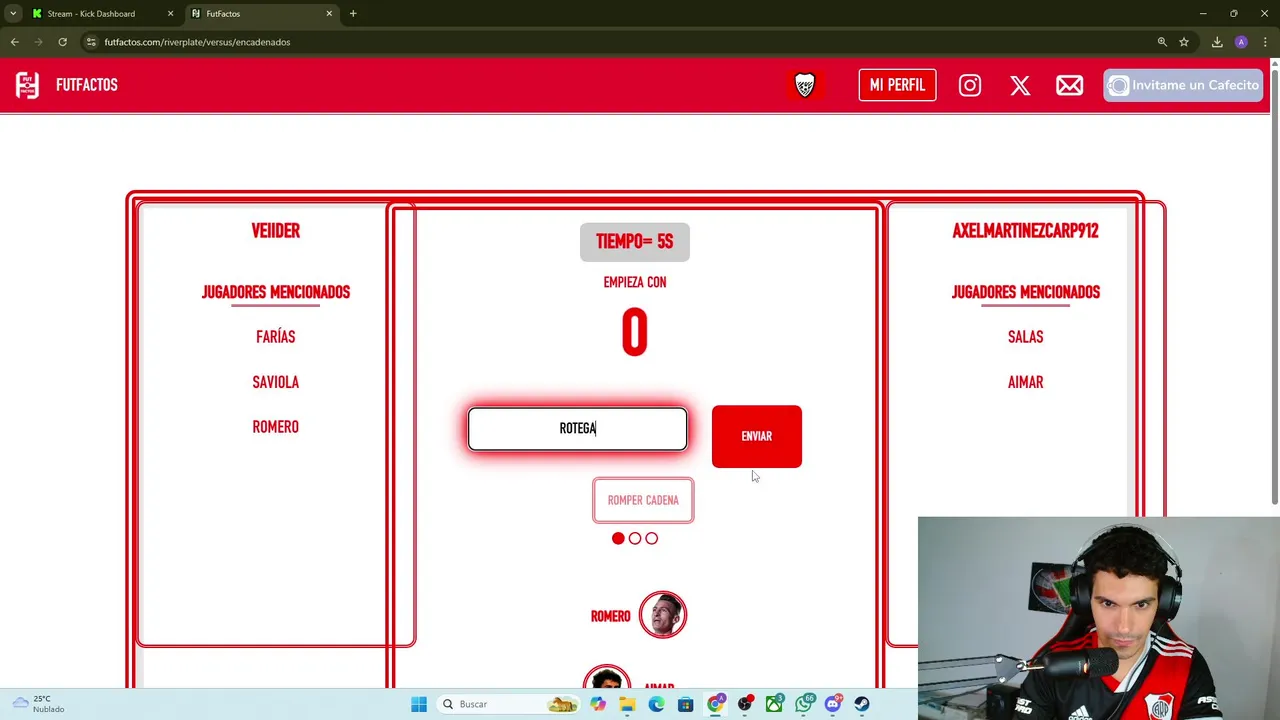Click JUGADORES MENCIONADOS heading under VEIIDER
This screenshot has height=720, width=1280.
[276, 292]
